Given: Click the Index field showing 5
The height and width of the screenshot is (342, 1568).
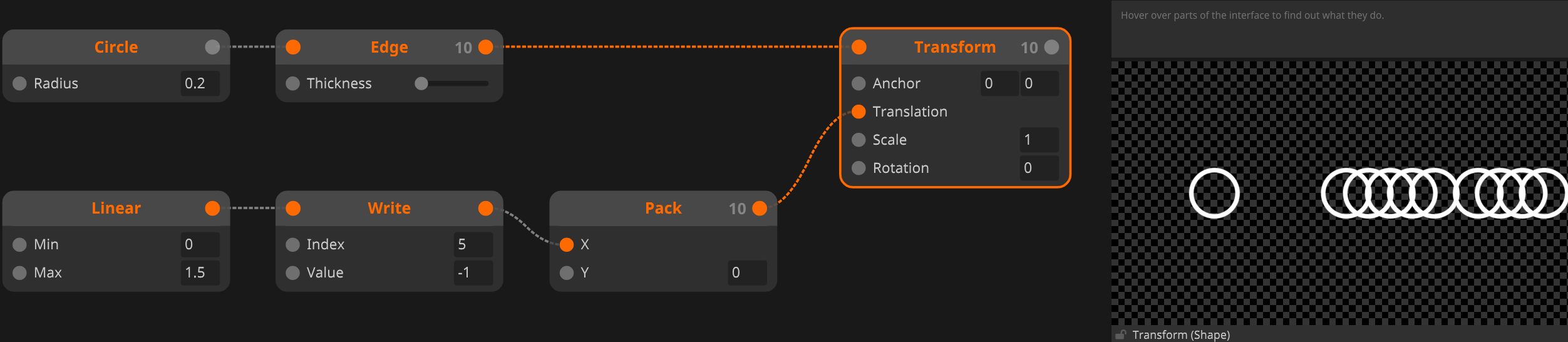Looking at the screenshot, I should tap(473, 244).
